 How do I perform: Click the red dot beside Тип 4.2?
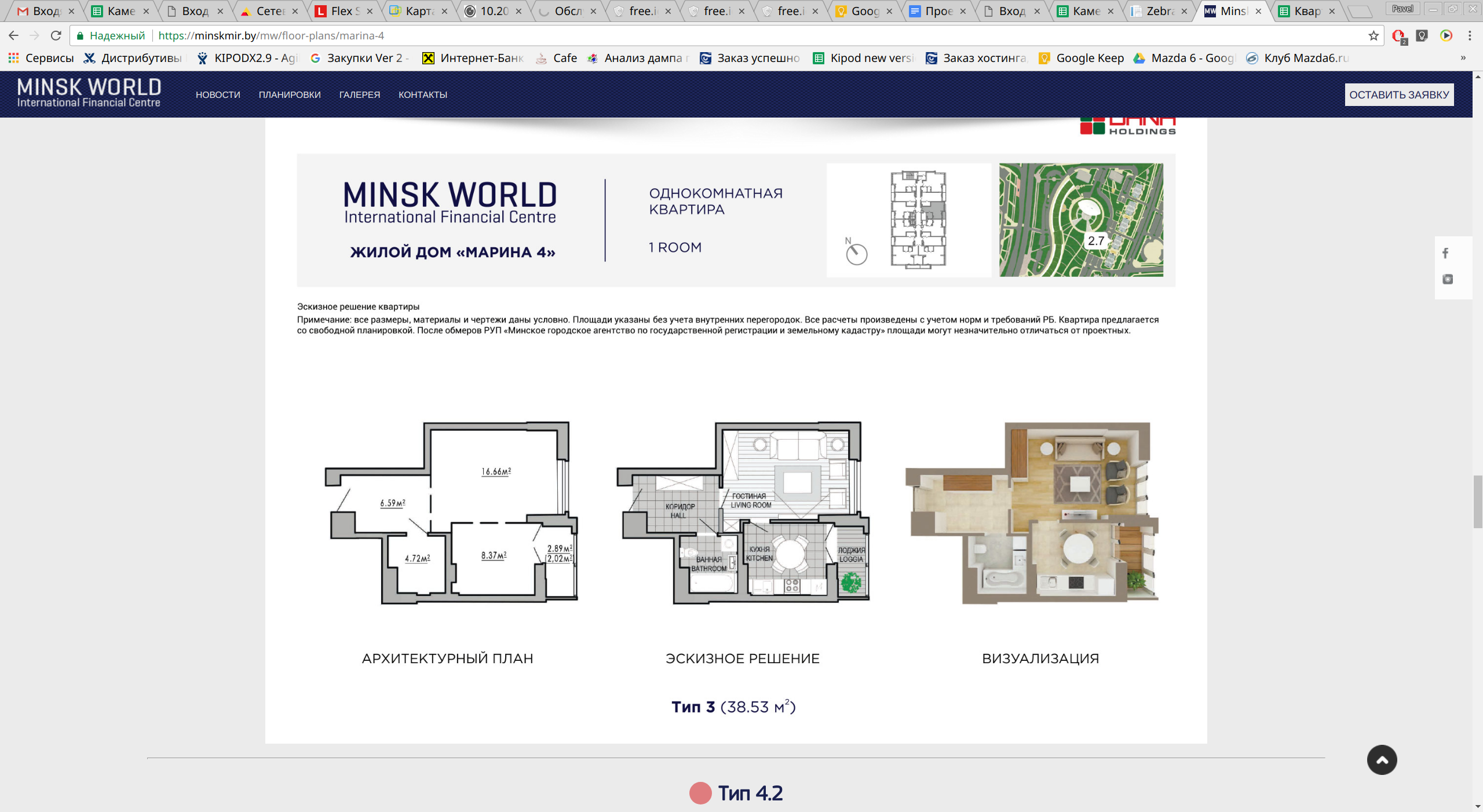[700, 793]
